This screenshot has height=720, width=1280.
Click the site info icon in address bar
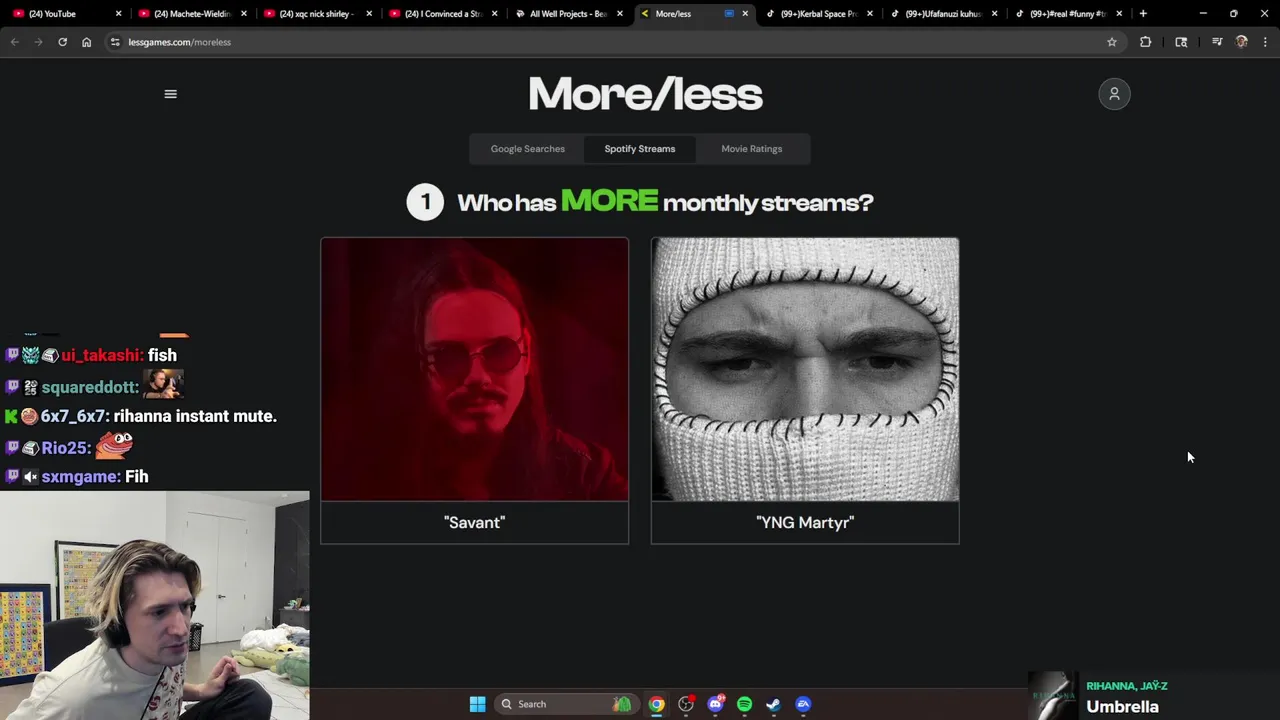tap(115, 42)
